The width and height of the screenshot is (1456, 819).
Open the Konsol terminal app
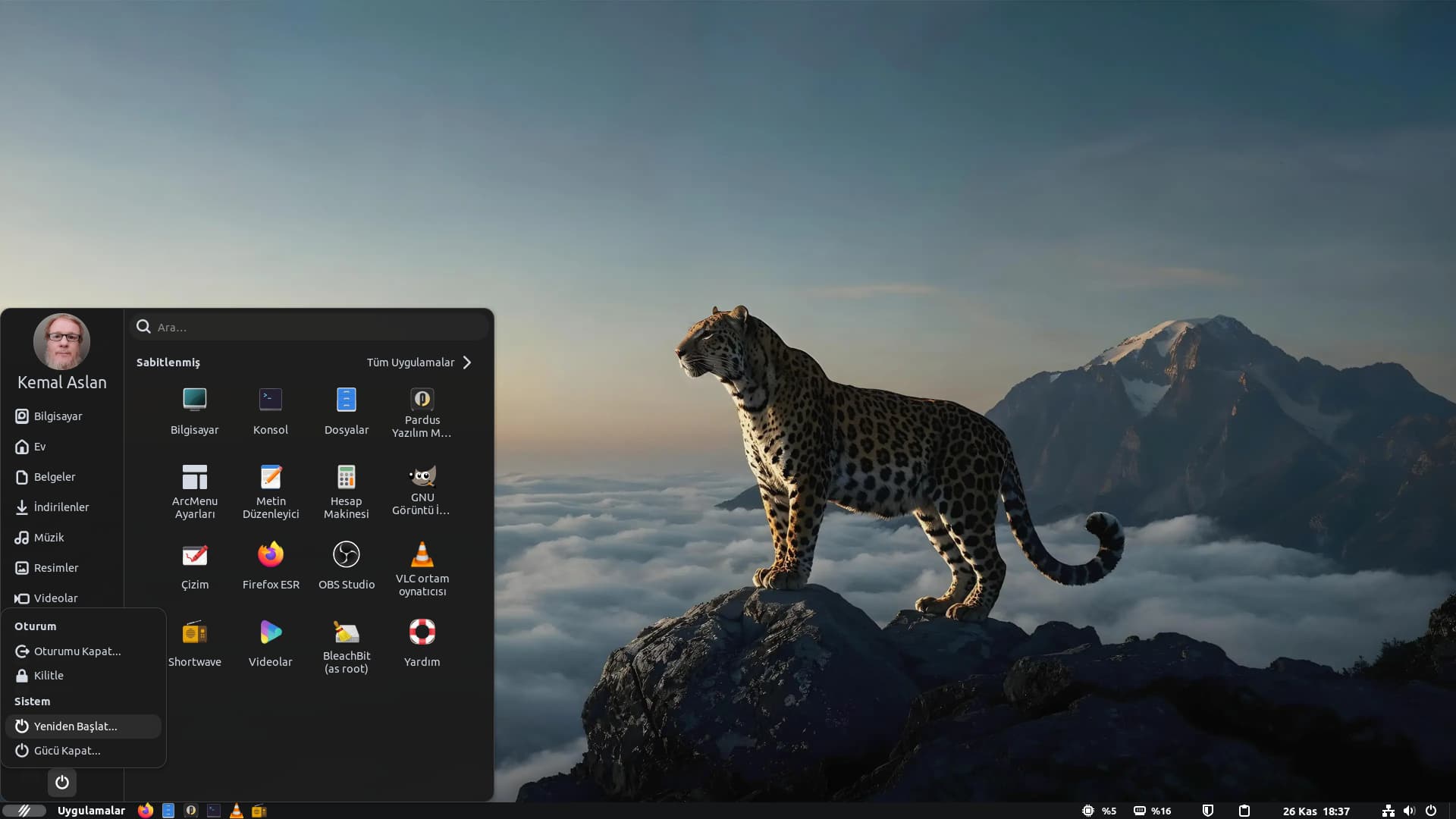click(270, 410)
